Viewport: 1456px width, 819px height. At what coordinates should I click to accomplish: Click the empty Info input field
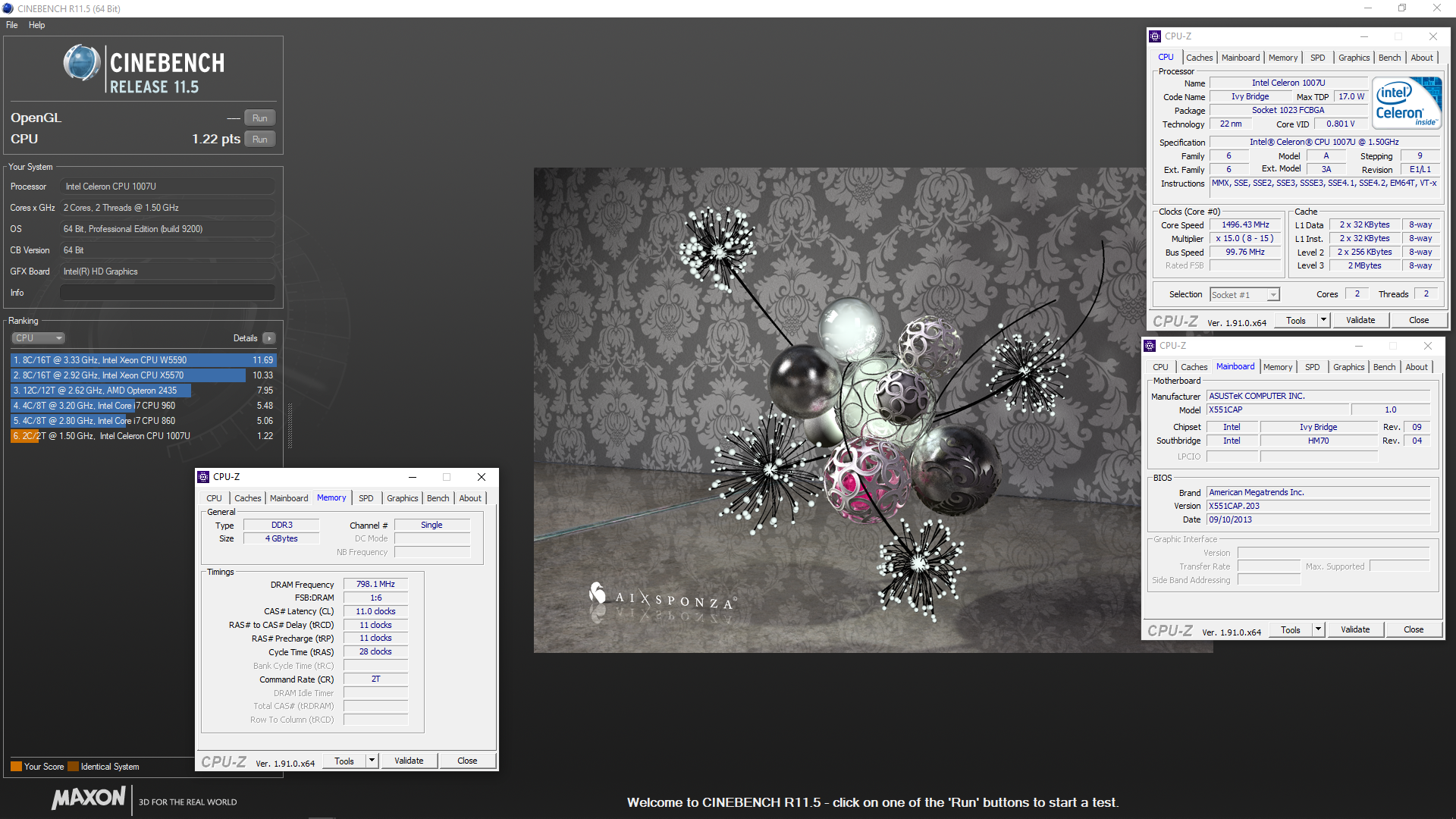tap(168, 293)
